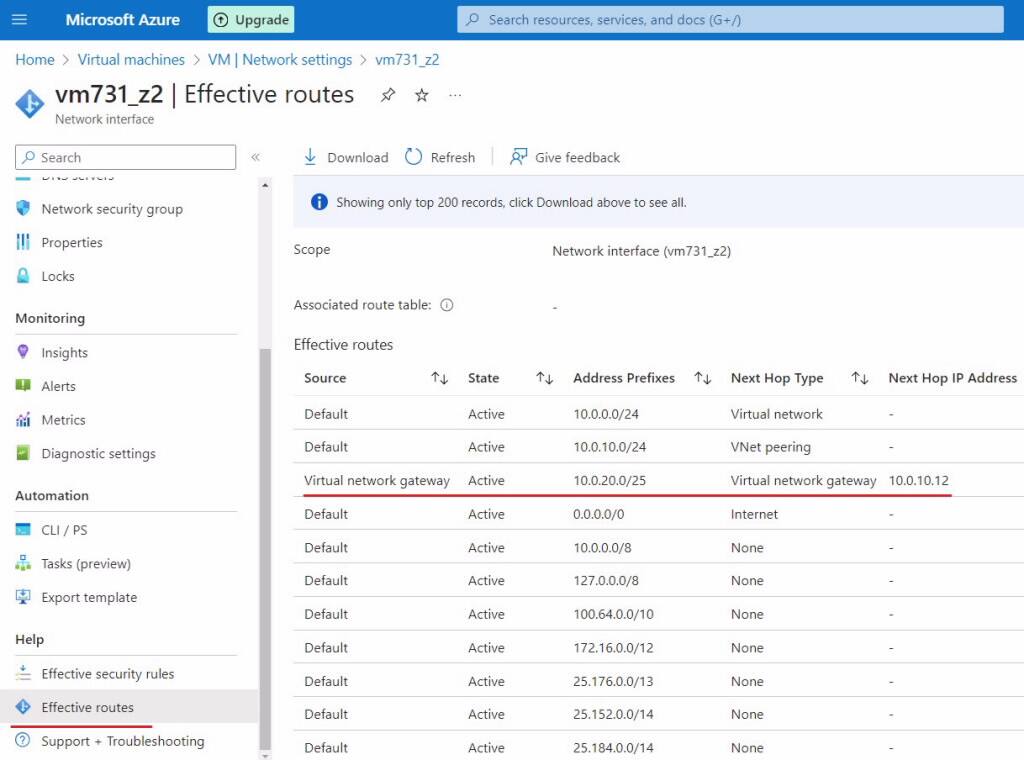This screenshot has width=1024, height=760.
Task: Sort the Address Prefixes column
Action: [x=706, y=378]
